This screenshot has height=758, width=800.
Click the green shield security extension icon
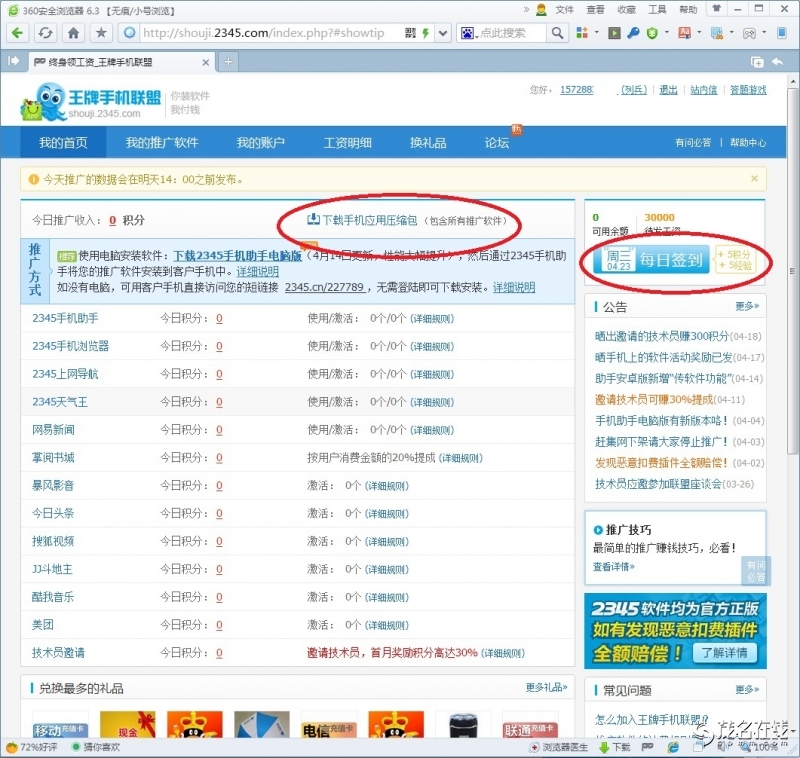(x=652, y=32)
